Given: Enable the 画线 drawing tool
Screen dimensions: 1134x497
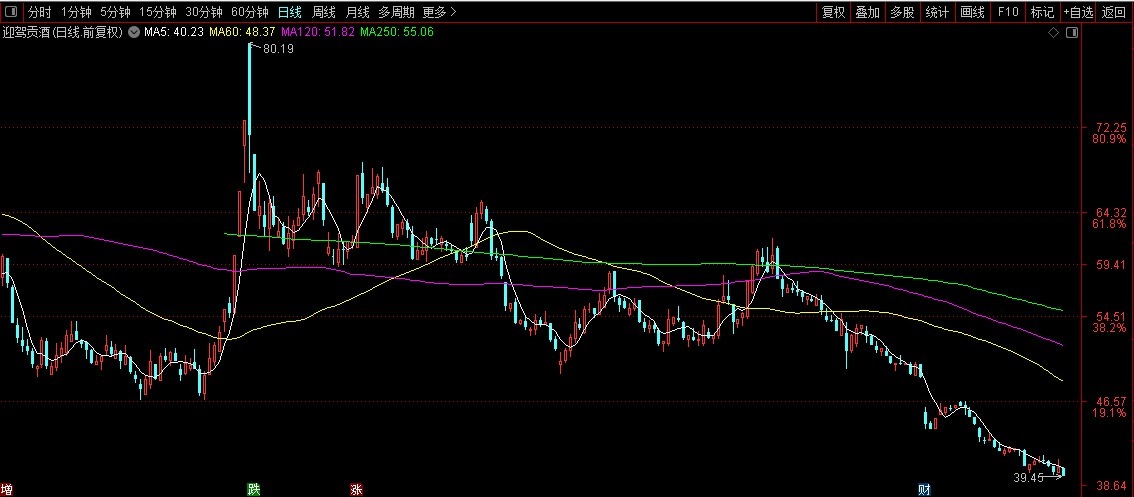Looking at the screenshot, I should (972, 13).
